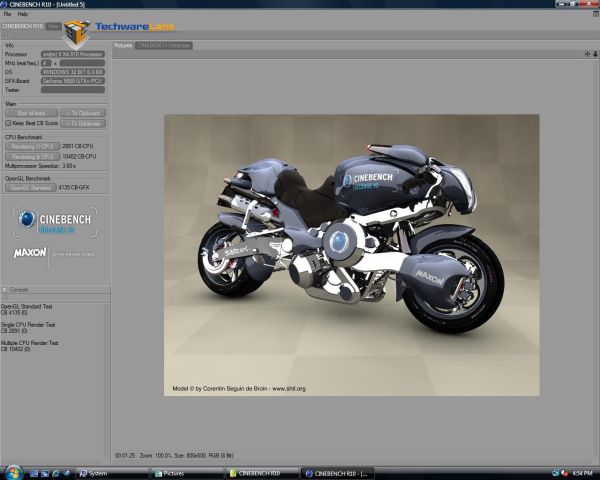Click the CINEBENCH logo in the side panel
The width and height of the screenshot is (600, 480).
pos(55,222)
